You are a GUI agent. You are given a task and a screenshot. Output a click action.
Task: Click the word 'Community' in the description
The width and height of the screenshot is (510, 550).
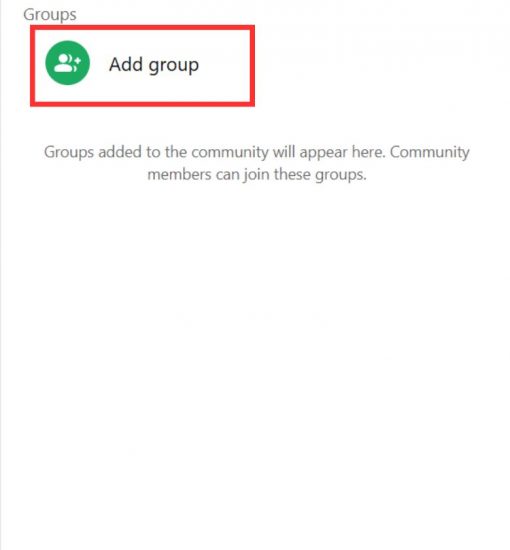(x=430, y=153)
